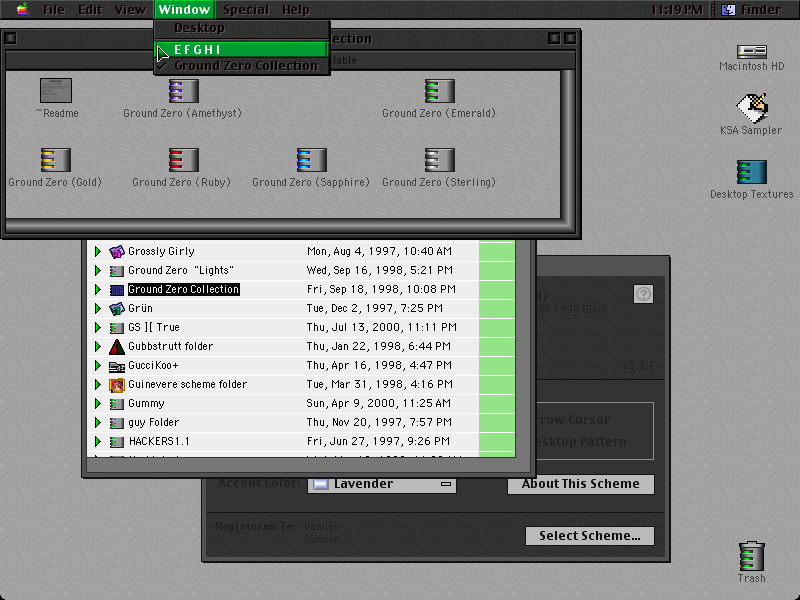This screenshot has width=800, height=600.
Task: Expand the Ground Zero Collection row
Action: [97, 289]
